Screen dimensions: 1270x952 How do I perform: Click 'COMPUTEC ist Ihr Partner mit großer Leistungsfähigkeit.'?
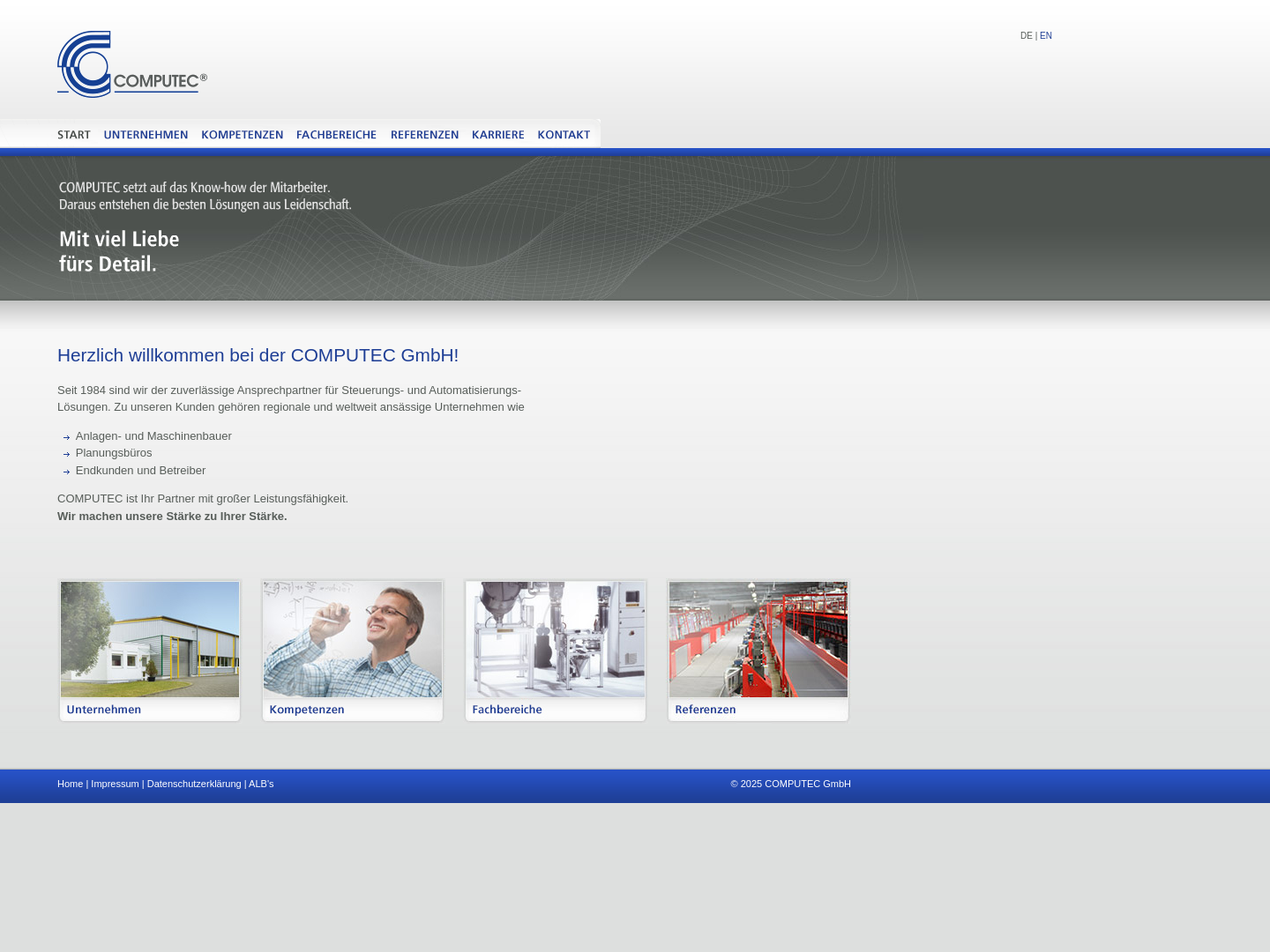tap(203, 499)
